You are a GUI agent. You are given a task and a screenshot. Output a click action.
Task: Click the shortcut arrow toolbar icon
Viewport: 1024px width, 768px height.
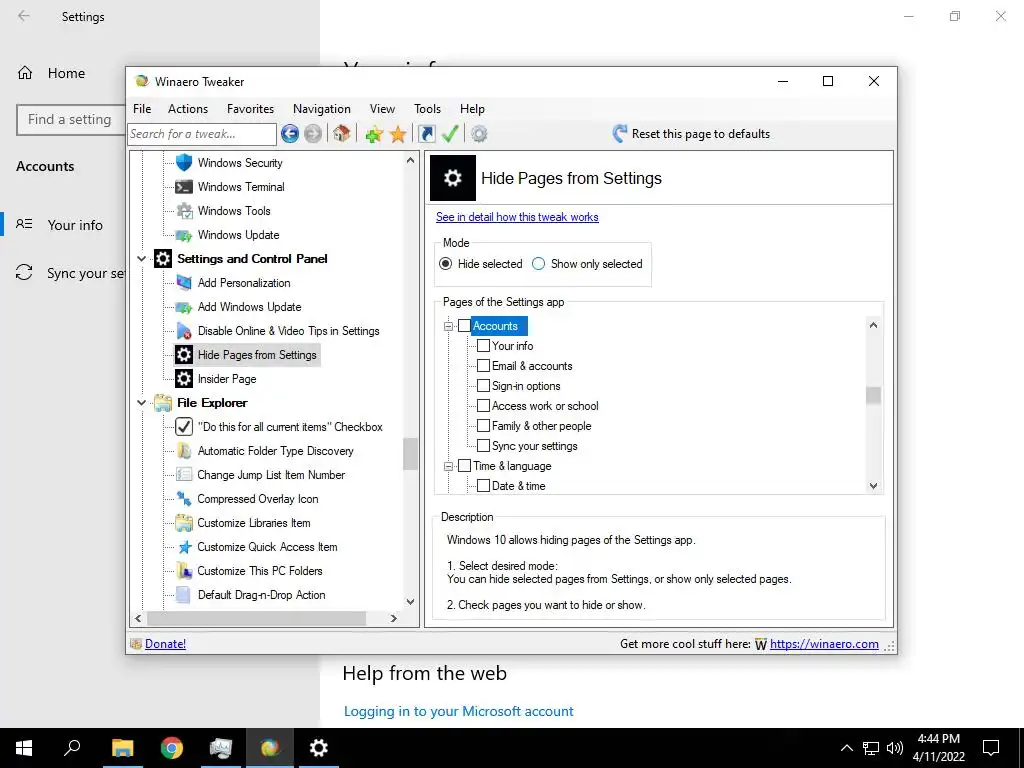click(x=426, y=134)
